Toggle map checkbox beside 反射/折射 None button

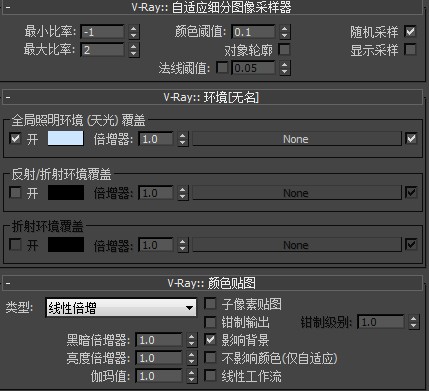[x=411, y=192]
